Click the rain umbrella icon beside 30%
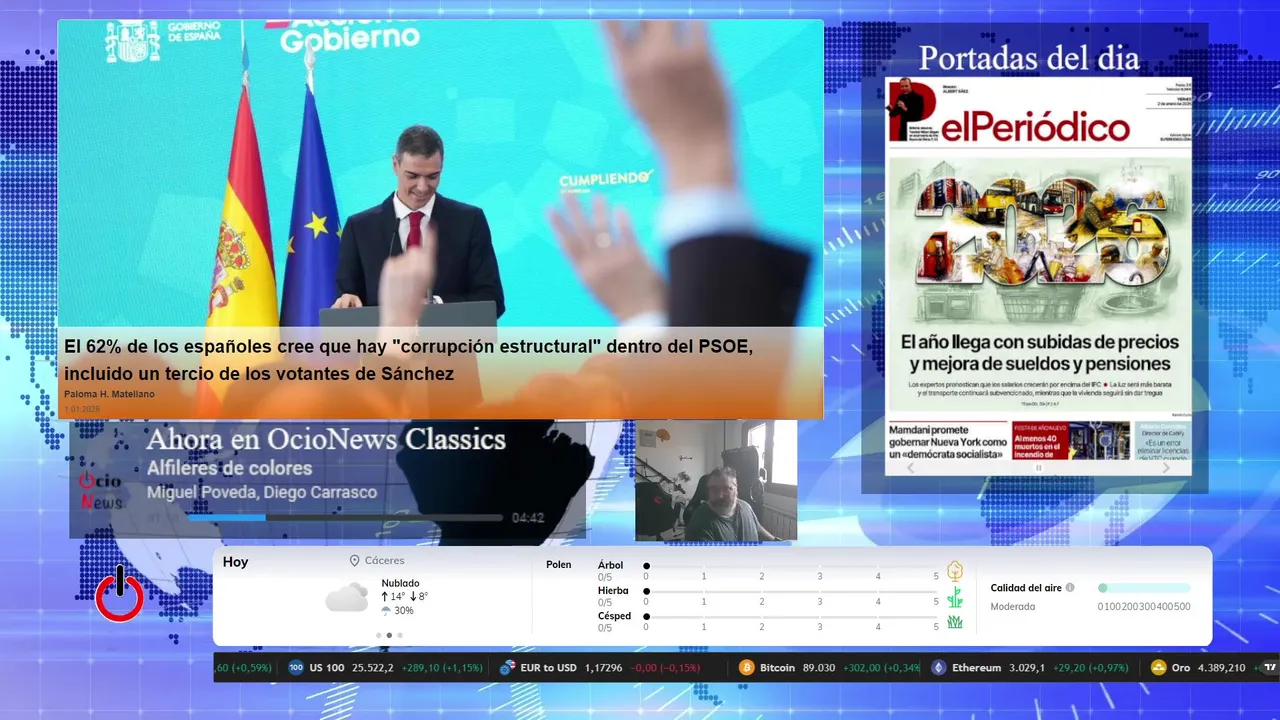The height and width of the screenshot is (720, 1280). pyautogui.click(x=386, y=610)
